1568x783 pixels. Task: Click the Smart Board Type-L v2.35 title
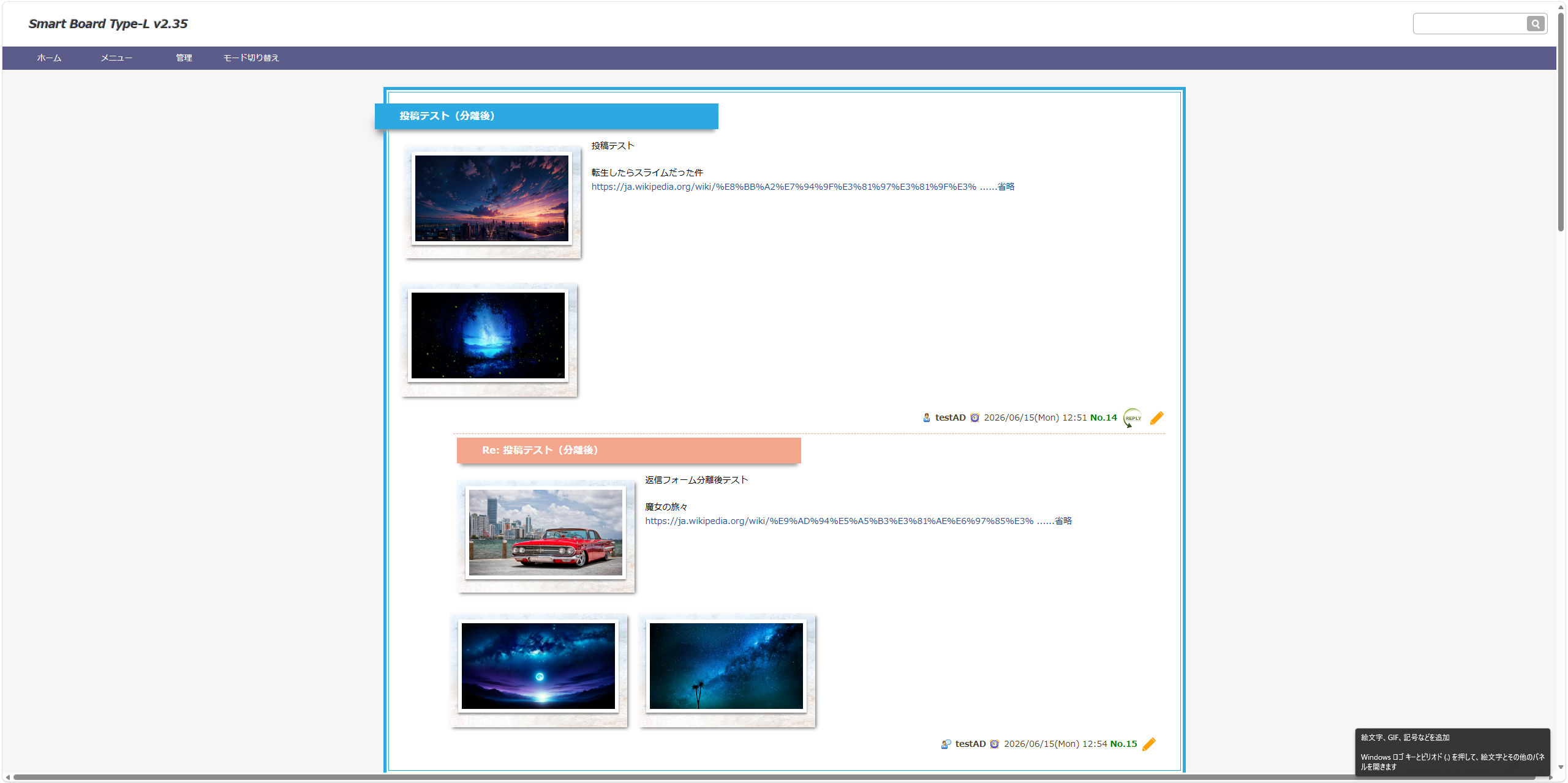point(108,24)
